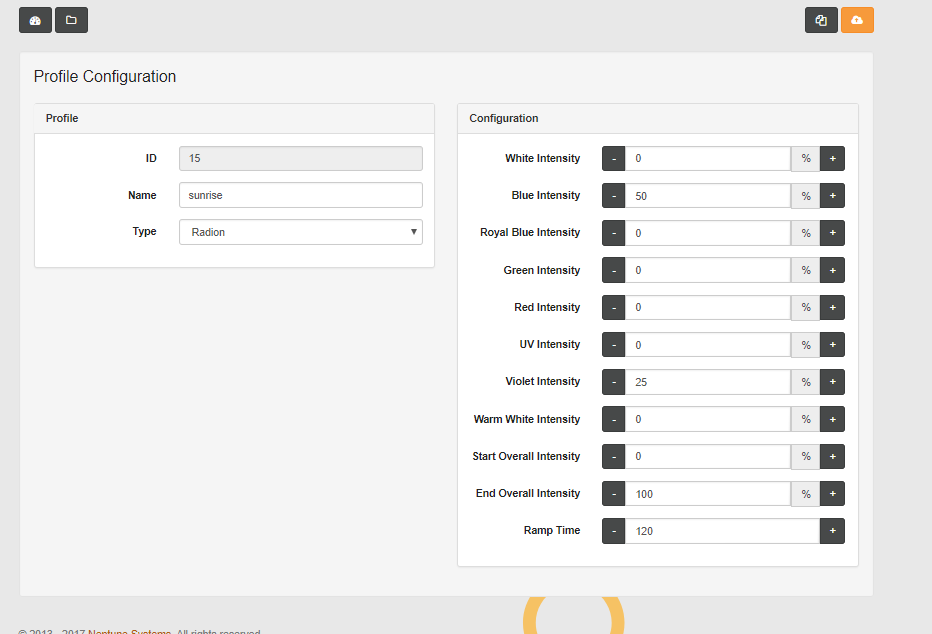Select the Blue Intensity input showing 50
The image size is (932, 634).
coord(708,195)
